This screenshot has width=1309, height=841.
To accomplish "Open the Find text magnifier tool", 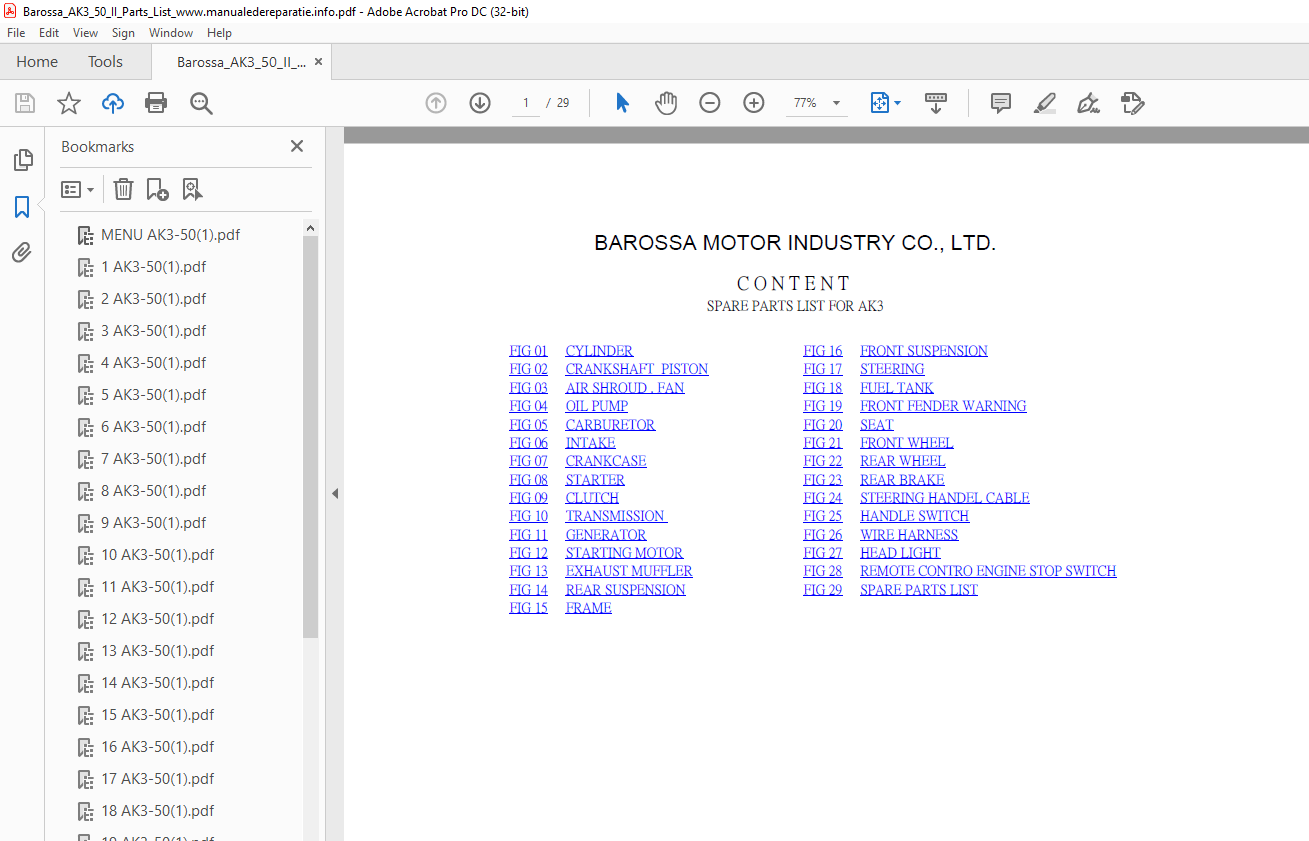I will tap(201, 103).
